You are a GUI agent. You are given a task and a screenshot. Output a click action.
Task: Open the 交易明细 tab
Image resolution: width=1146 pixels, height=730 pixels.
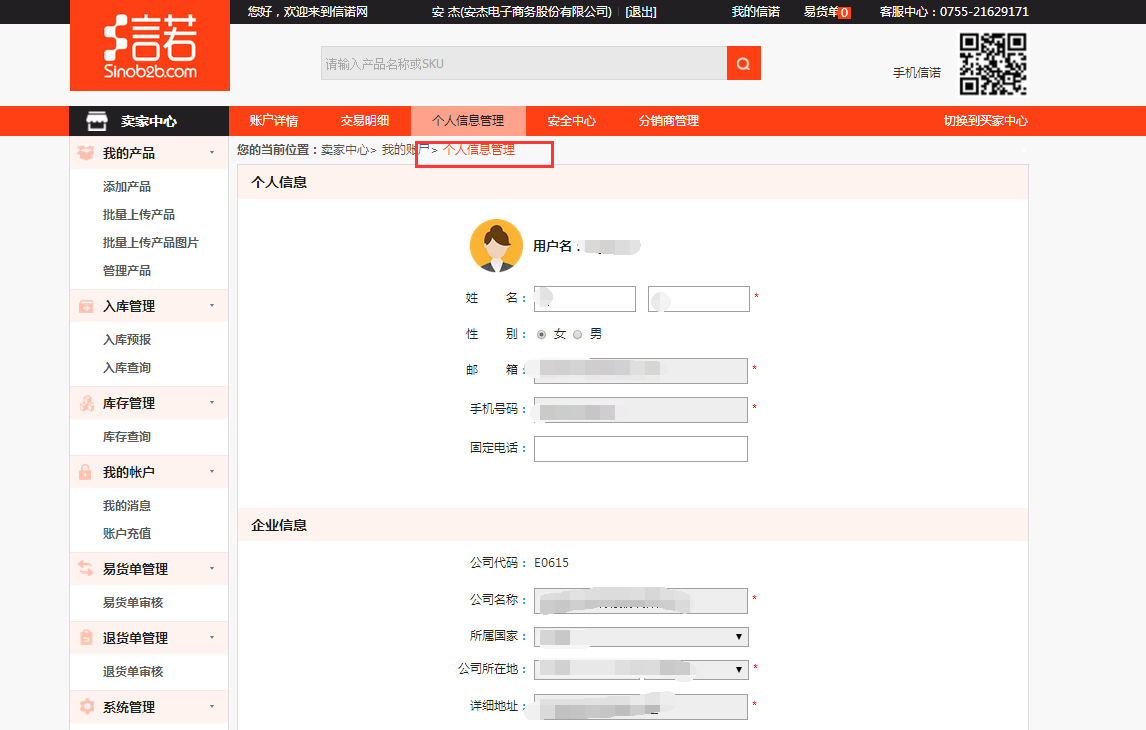point(364,121)
